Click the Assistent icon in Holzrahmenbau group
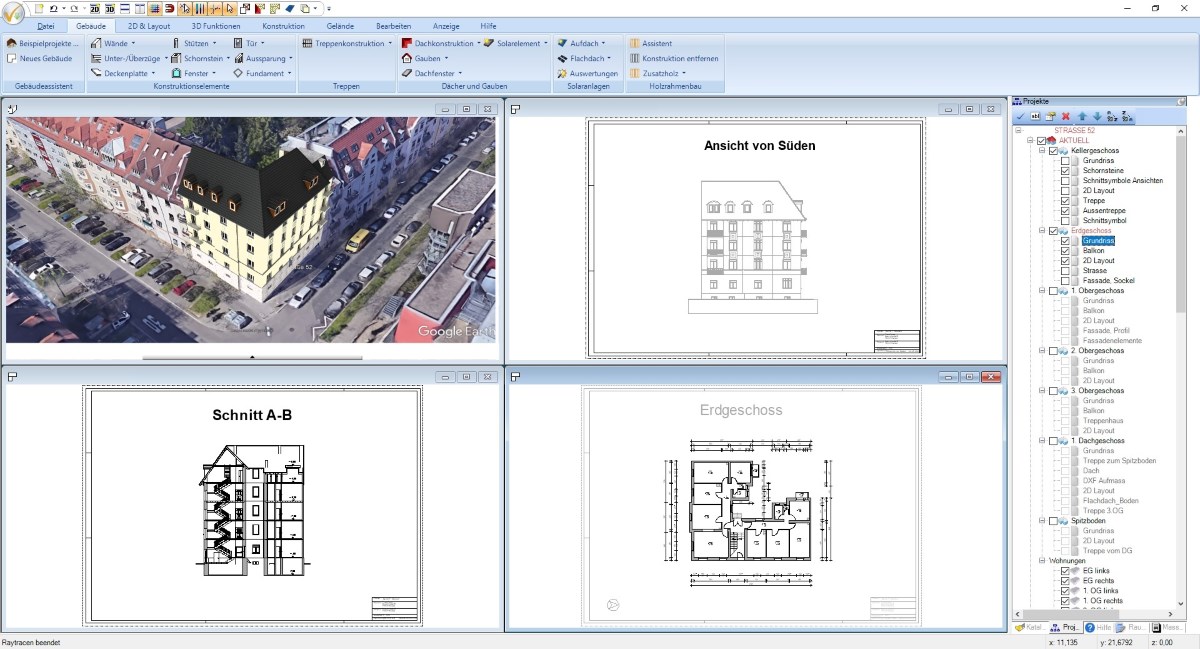 tap(634, 44)
